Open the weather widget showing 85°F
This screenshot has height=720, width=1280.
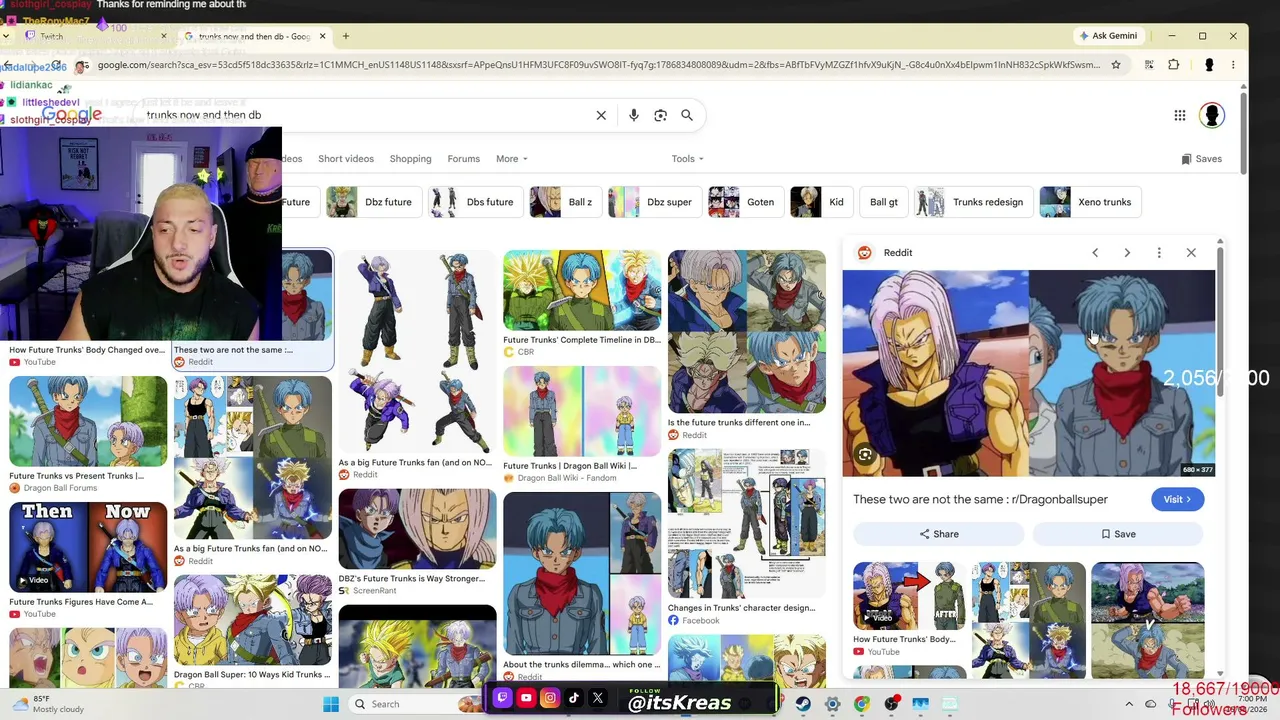[x=47, y=704]
